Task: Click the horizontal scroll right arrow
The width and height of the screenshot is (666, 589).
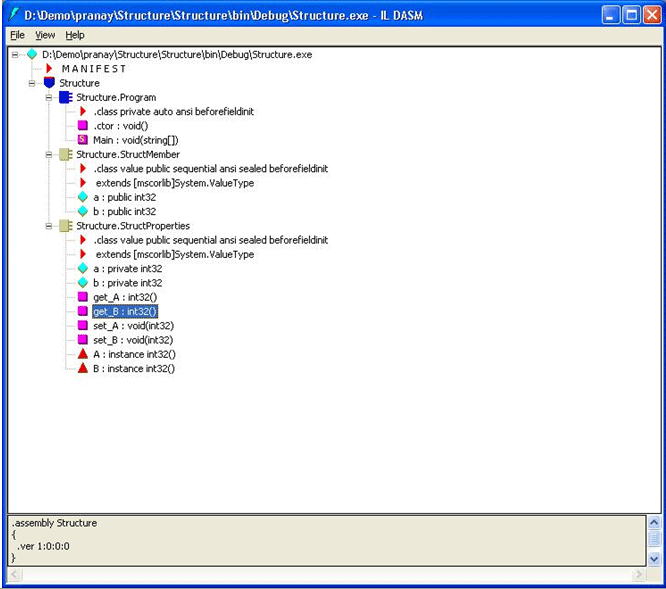Action: point(638,575)
